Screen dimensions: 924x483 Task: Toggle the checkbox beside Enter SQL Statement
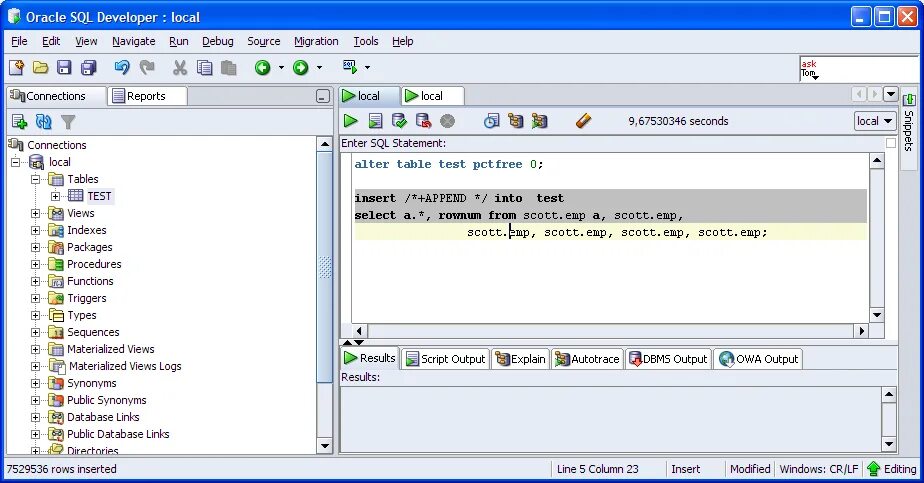click(x=890, y=143)
